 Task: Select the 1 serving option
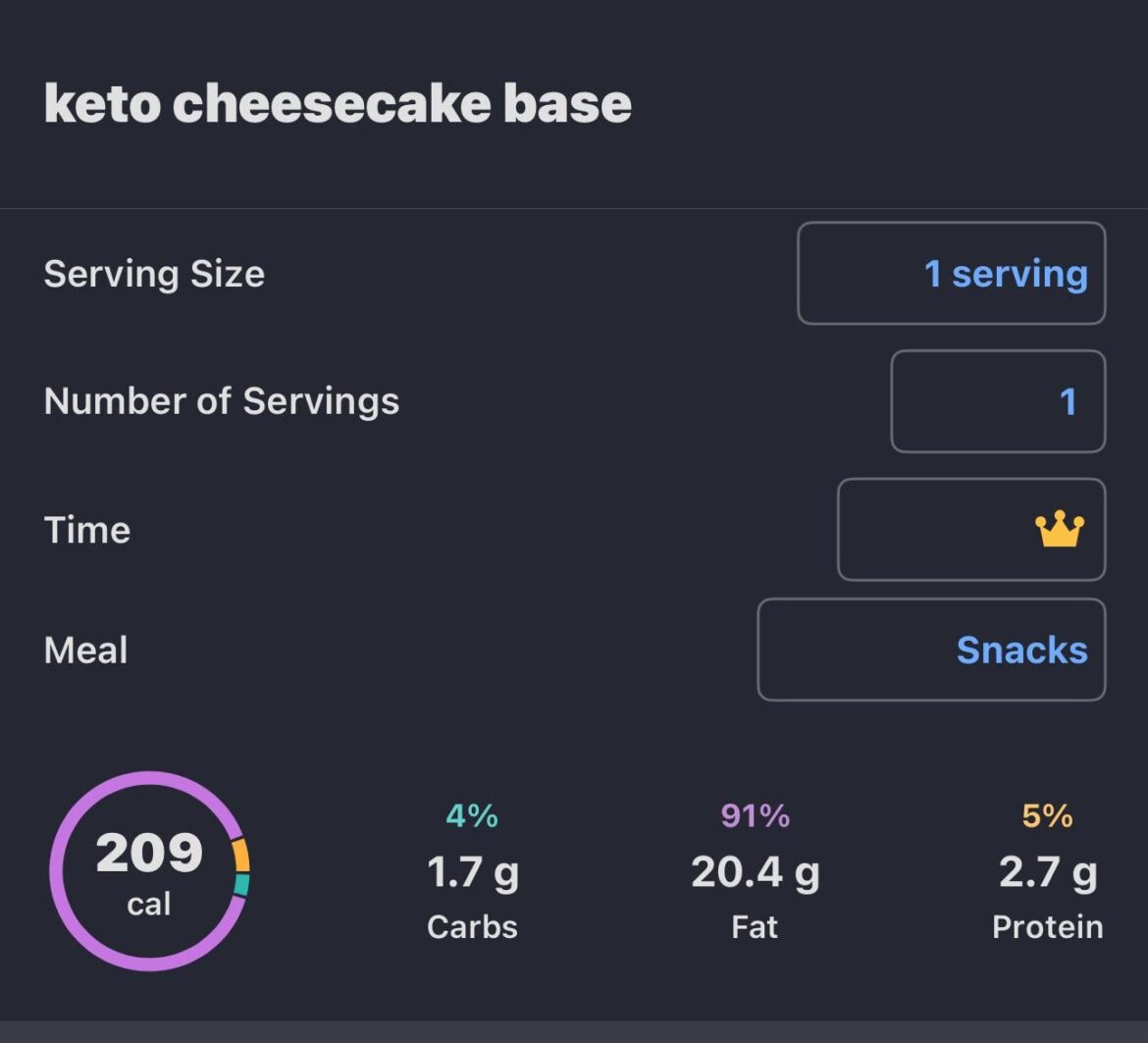tap(1003, 274)
